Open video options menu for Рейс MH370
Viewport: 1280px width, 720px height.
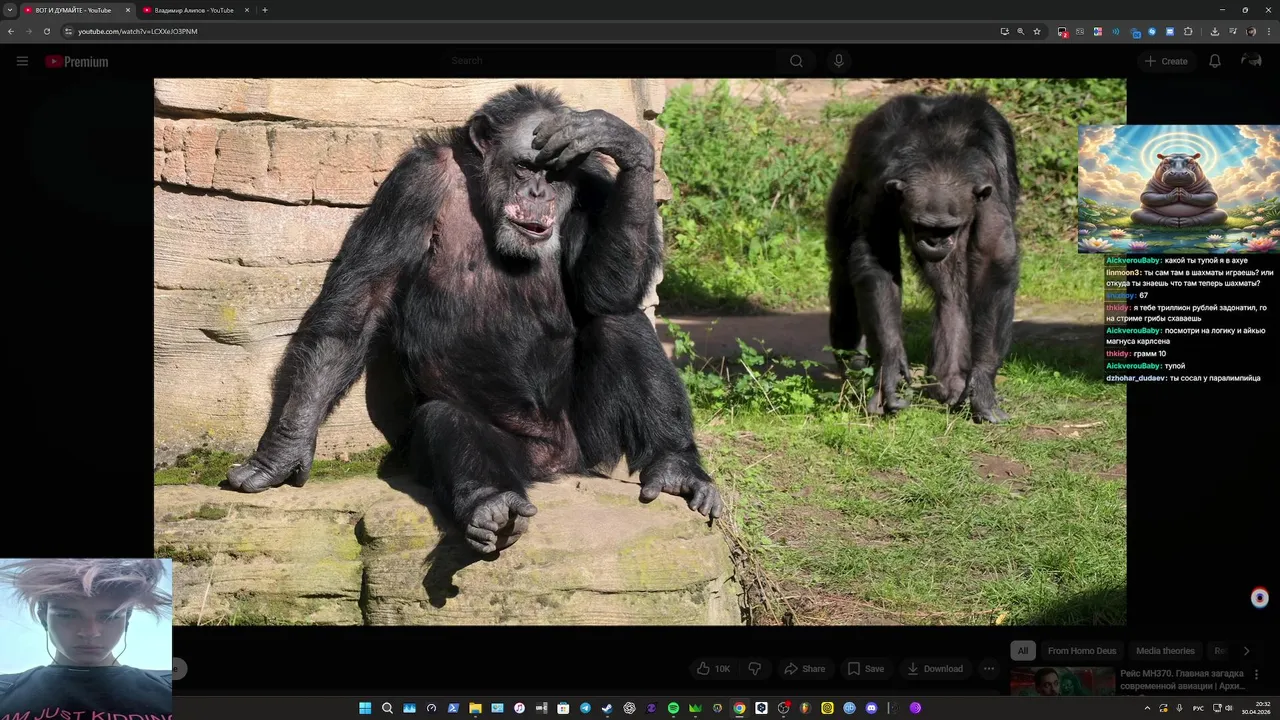[x=1256, y=675]
